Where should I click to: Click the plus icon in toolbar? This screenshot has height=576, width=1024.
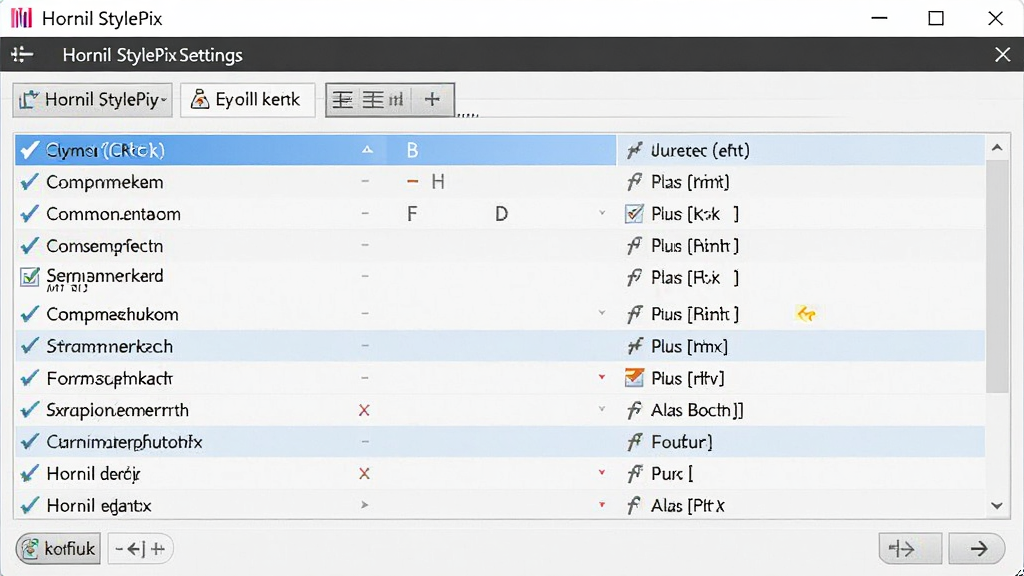tap(432, 100)
